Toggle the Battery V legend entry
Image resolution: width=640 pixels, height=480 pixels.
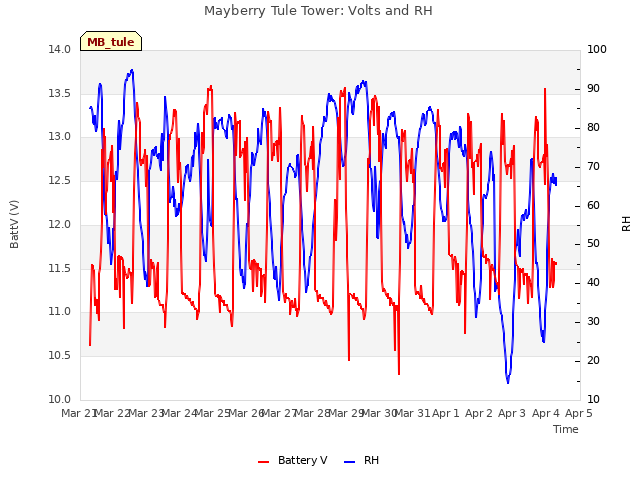[292, 460]
